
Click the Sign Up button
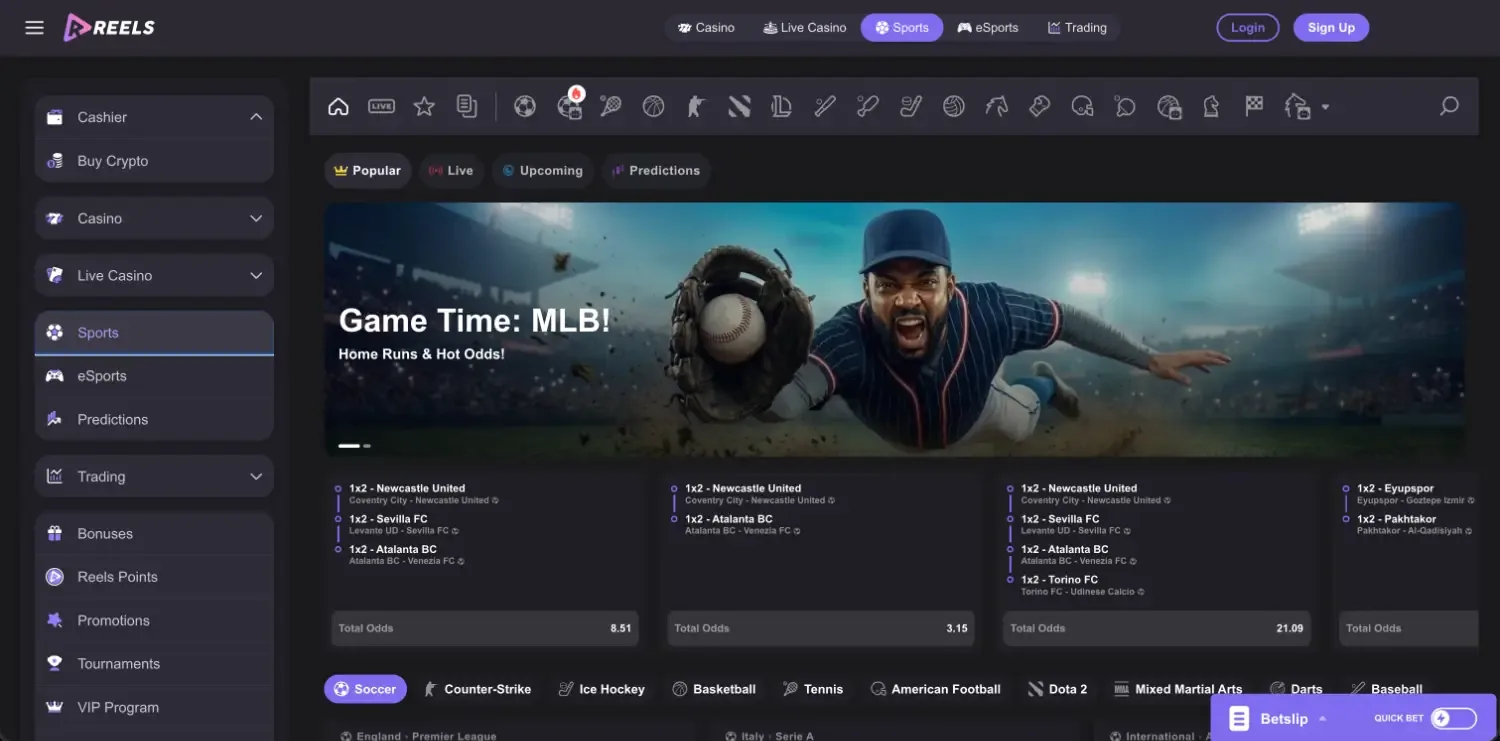coord(1331,28)
